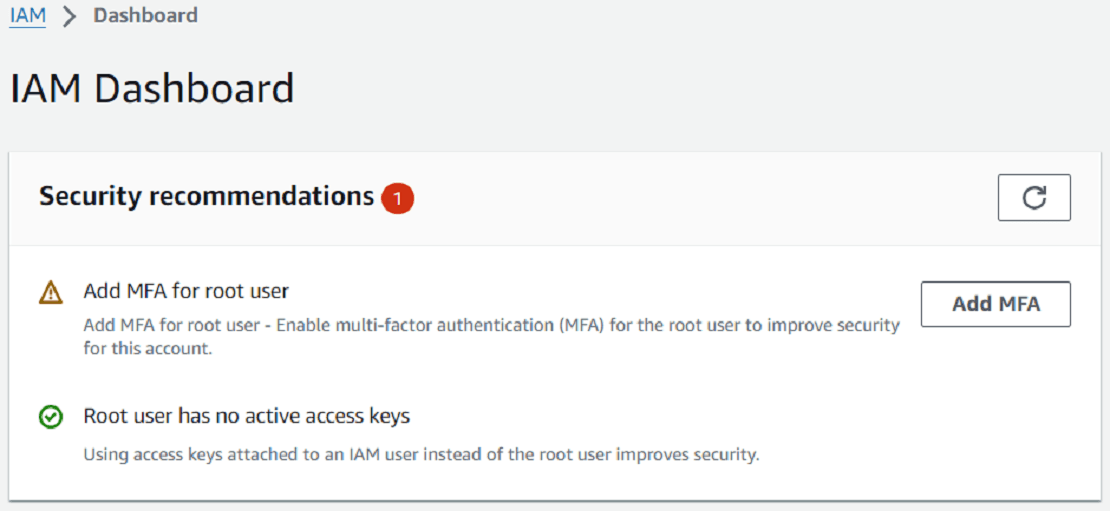The width and height of the screenshot is (1110, 511).
Task: Open the IAM breadcrumb link
Action: (x=28, y=16)
